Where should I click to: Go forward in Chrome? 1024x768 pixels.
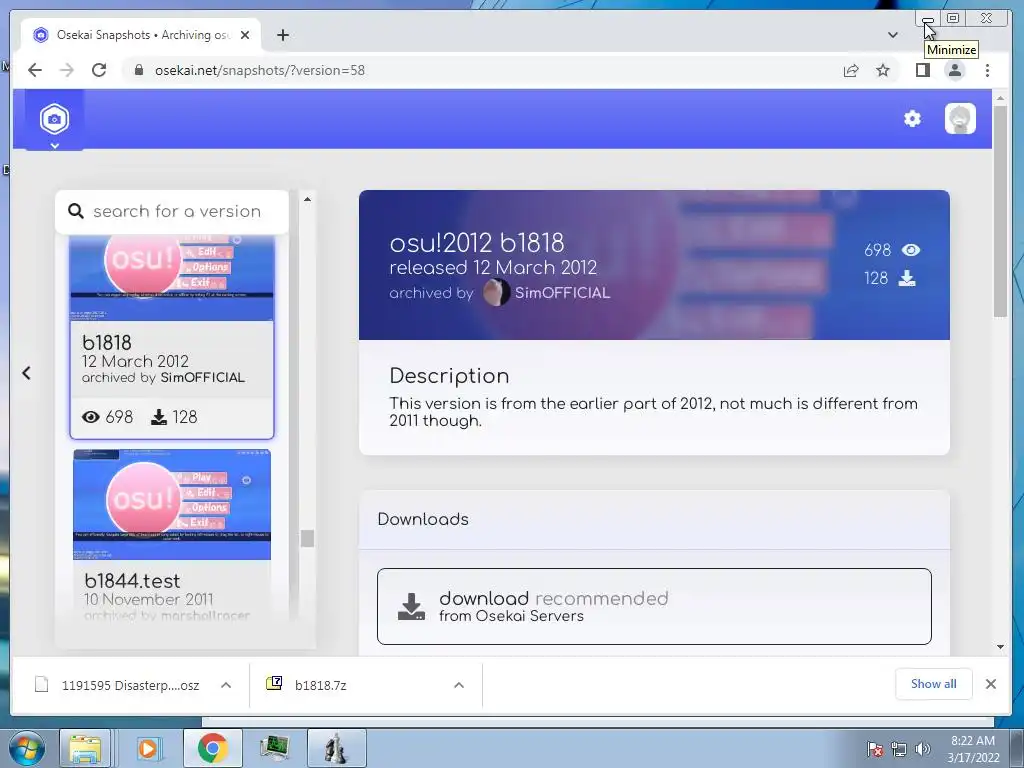point(67,70)
